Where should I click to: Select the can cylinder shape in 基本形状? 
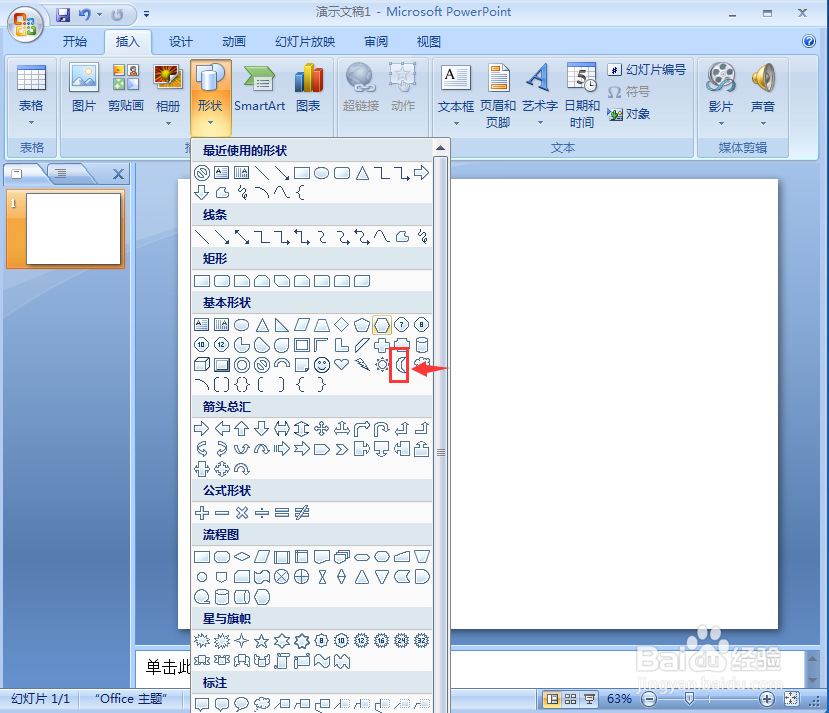point(421,345)
